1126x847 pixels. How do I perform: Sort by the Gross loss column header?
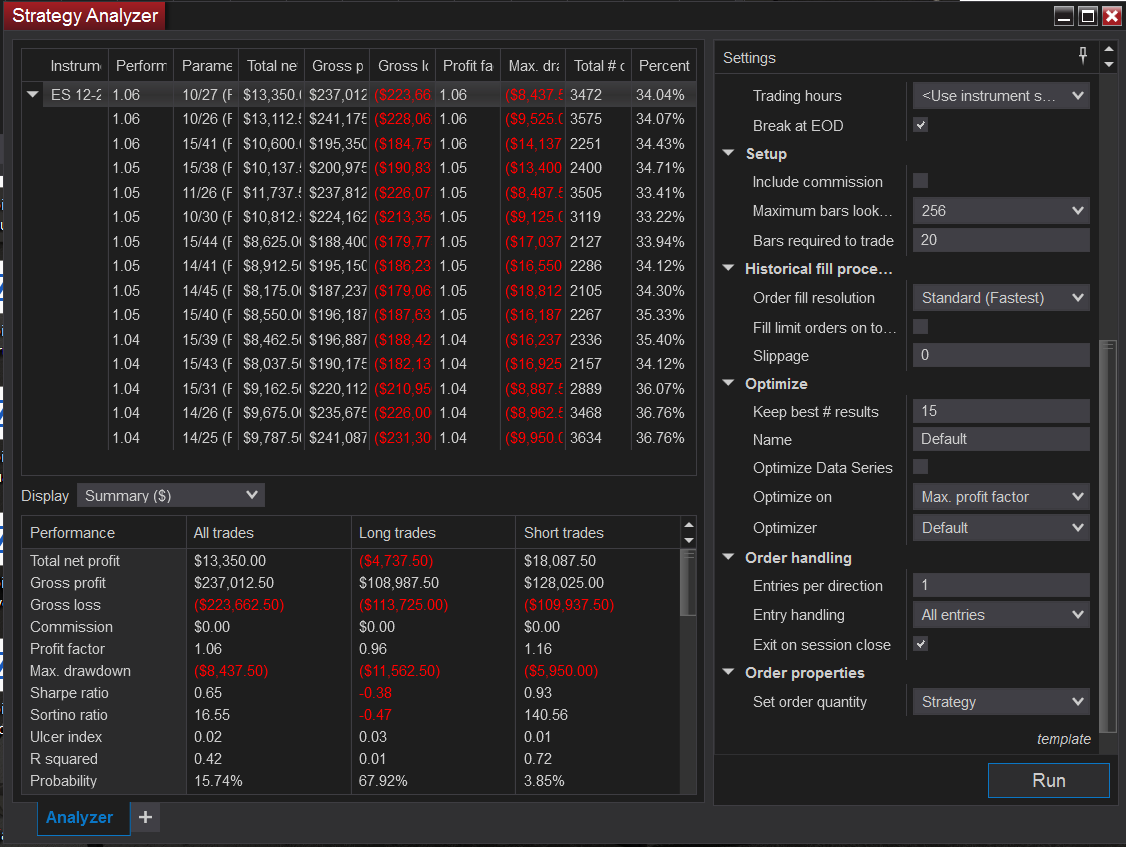(403, 65)
